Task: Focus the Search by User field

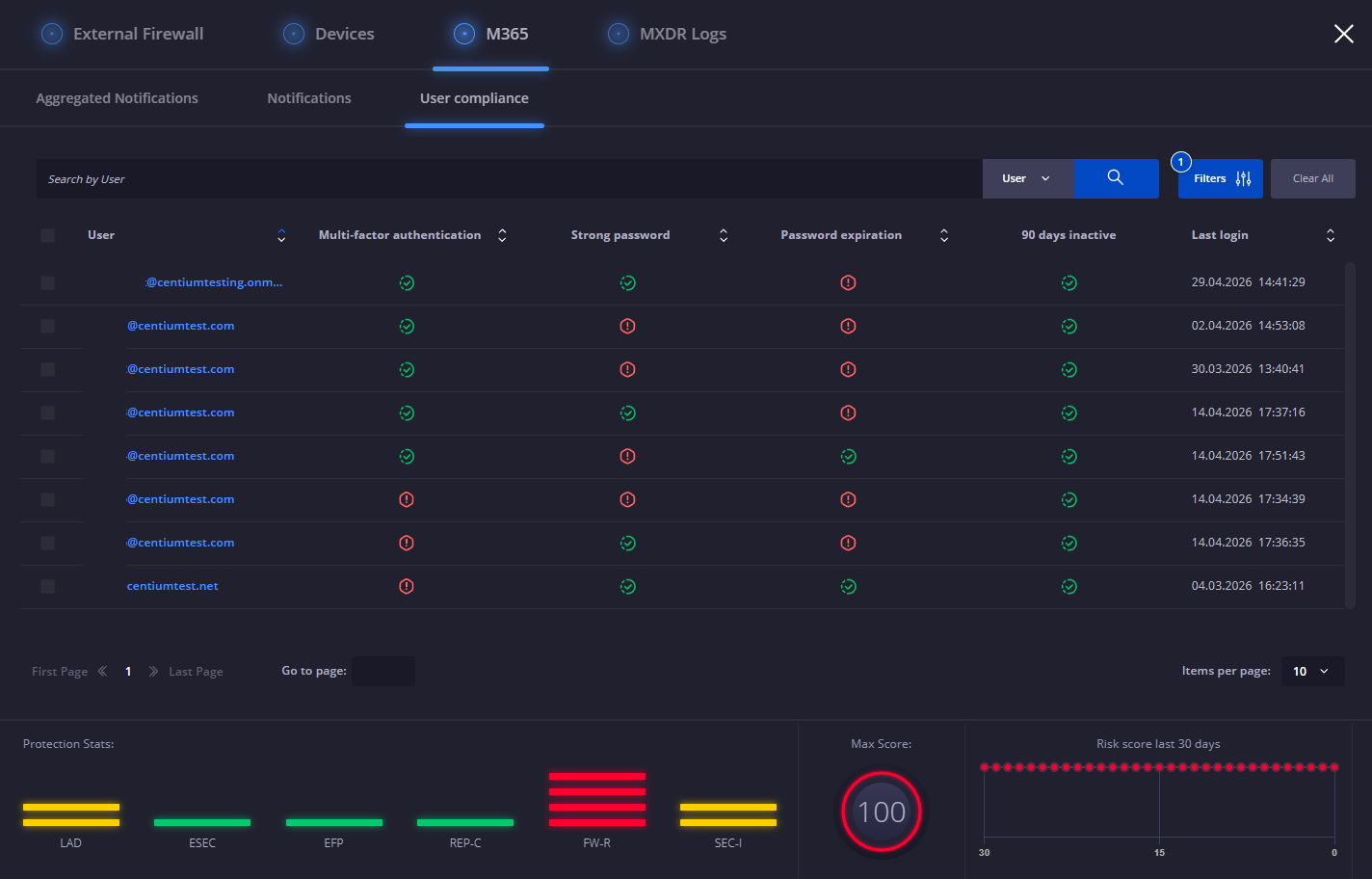Action: [510, 178]
